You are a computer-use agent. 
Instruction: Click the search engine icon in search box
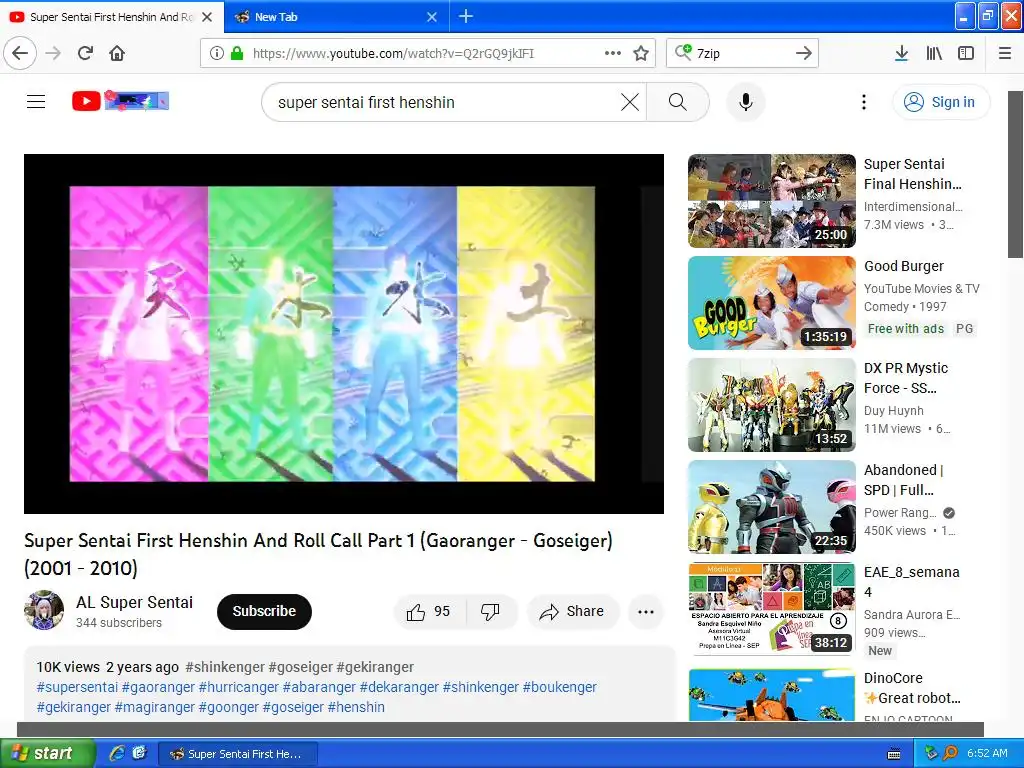[x=683, y=52]
